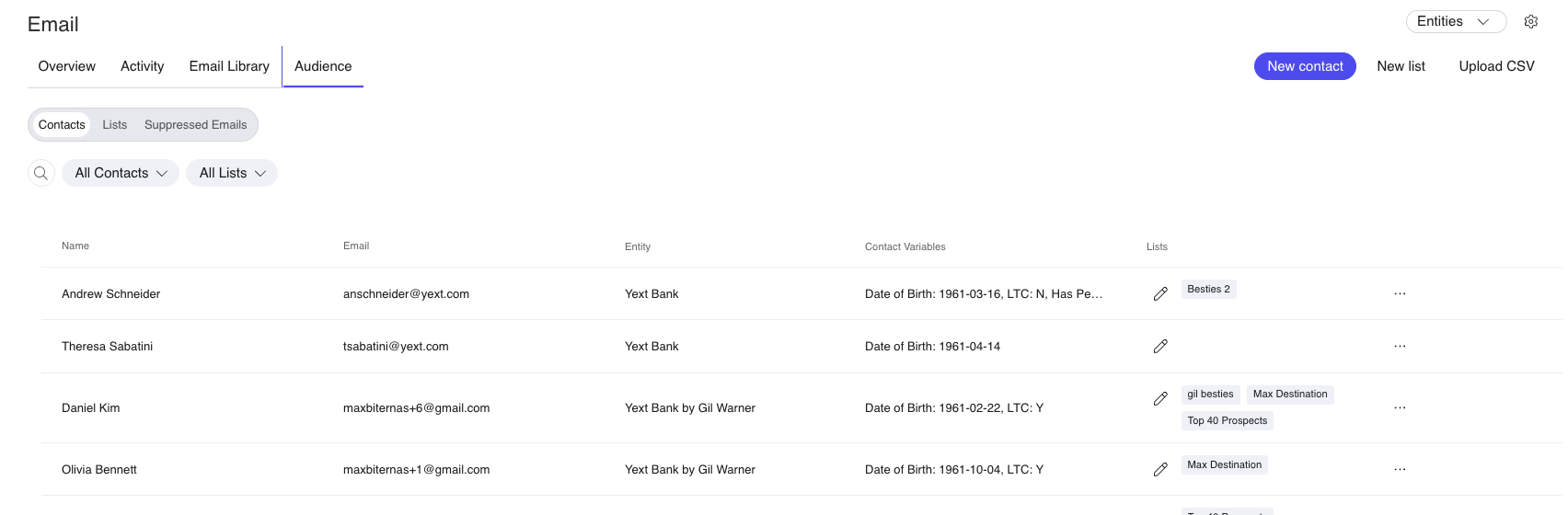
Task: Click Olivia Bennett's Max Destination tag
Action: tap(1224, 464)
